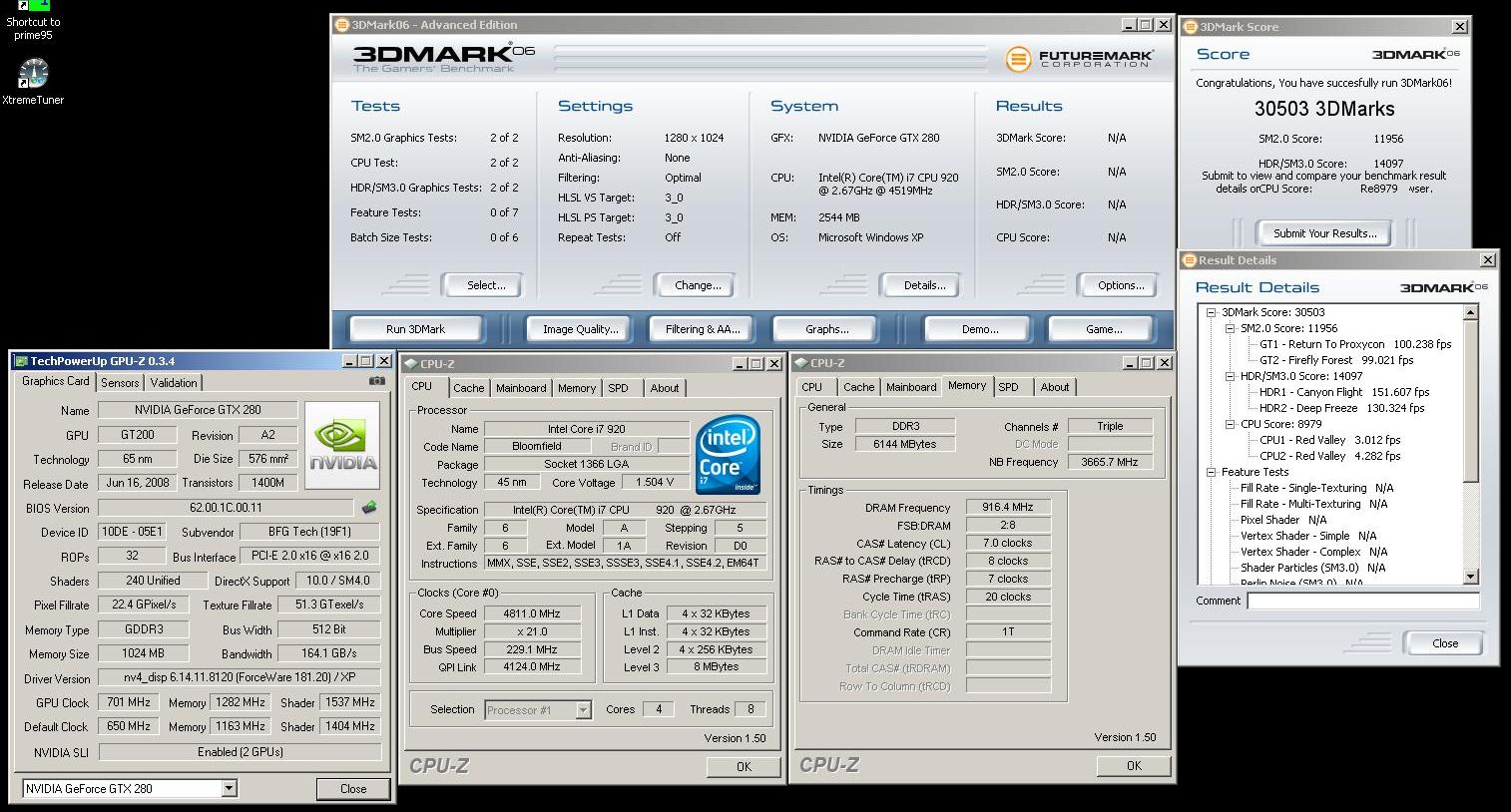The image size is (1511, 812).
Task: Click the Graphs... button
Action: click(x=827, y=329)
